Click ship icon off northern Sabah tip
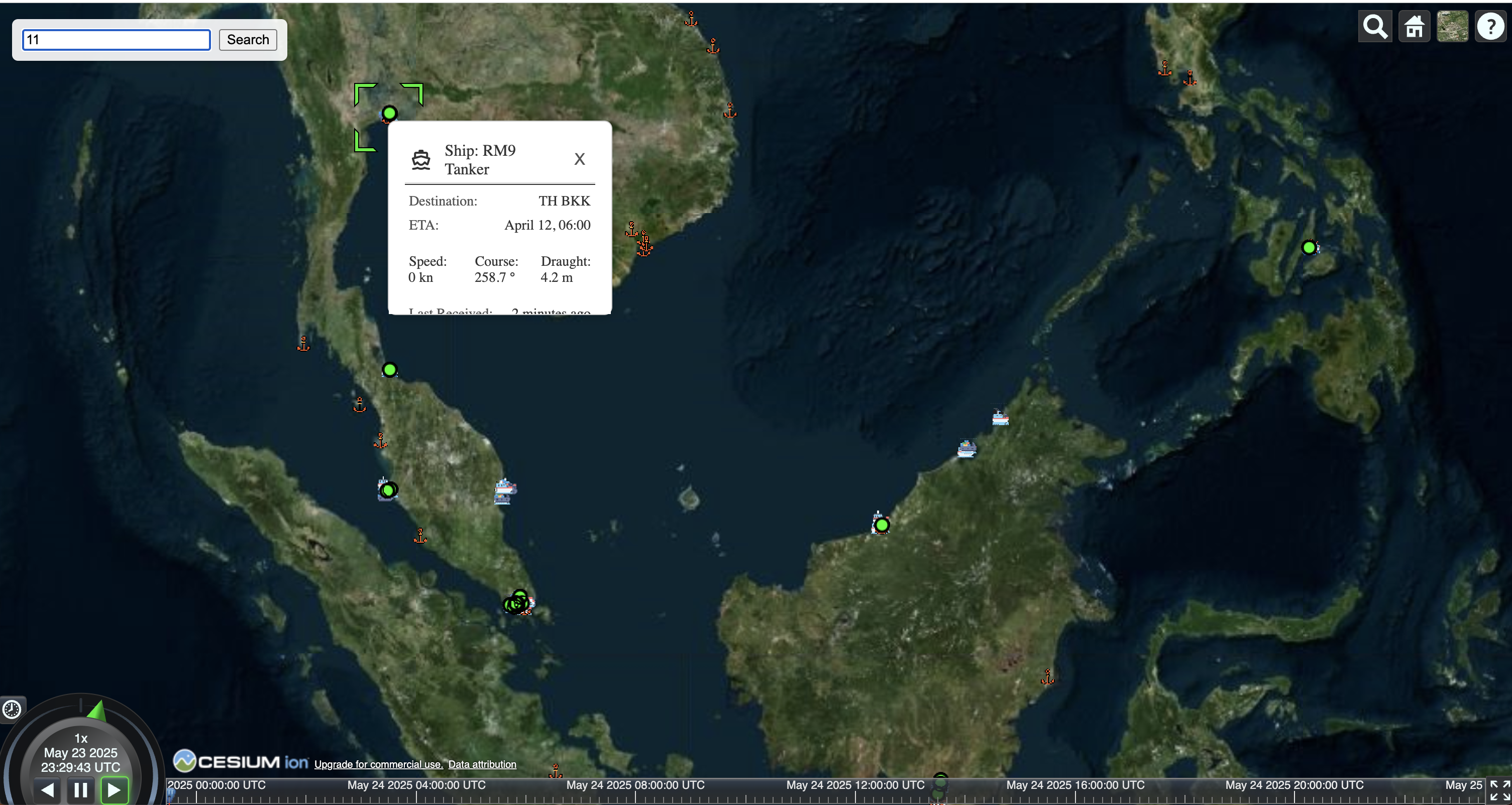This screenshot has height=805, width=1512. point(1000,418)
